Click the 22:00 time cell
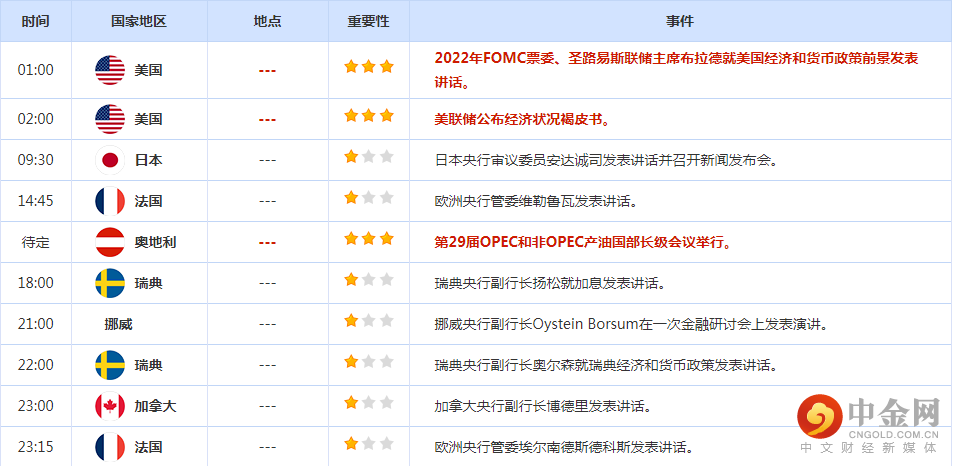Image resolution: width=954 pixels, height=466 pixels. pyautogui.click(x=36, y=365)
